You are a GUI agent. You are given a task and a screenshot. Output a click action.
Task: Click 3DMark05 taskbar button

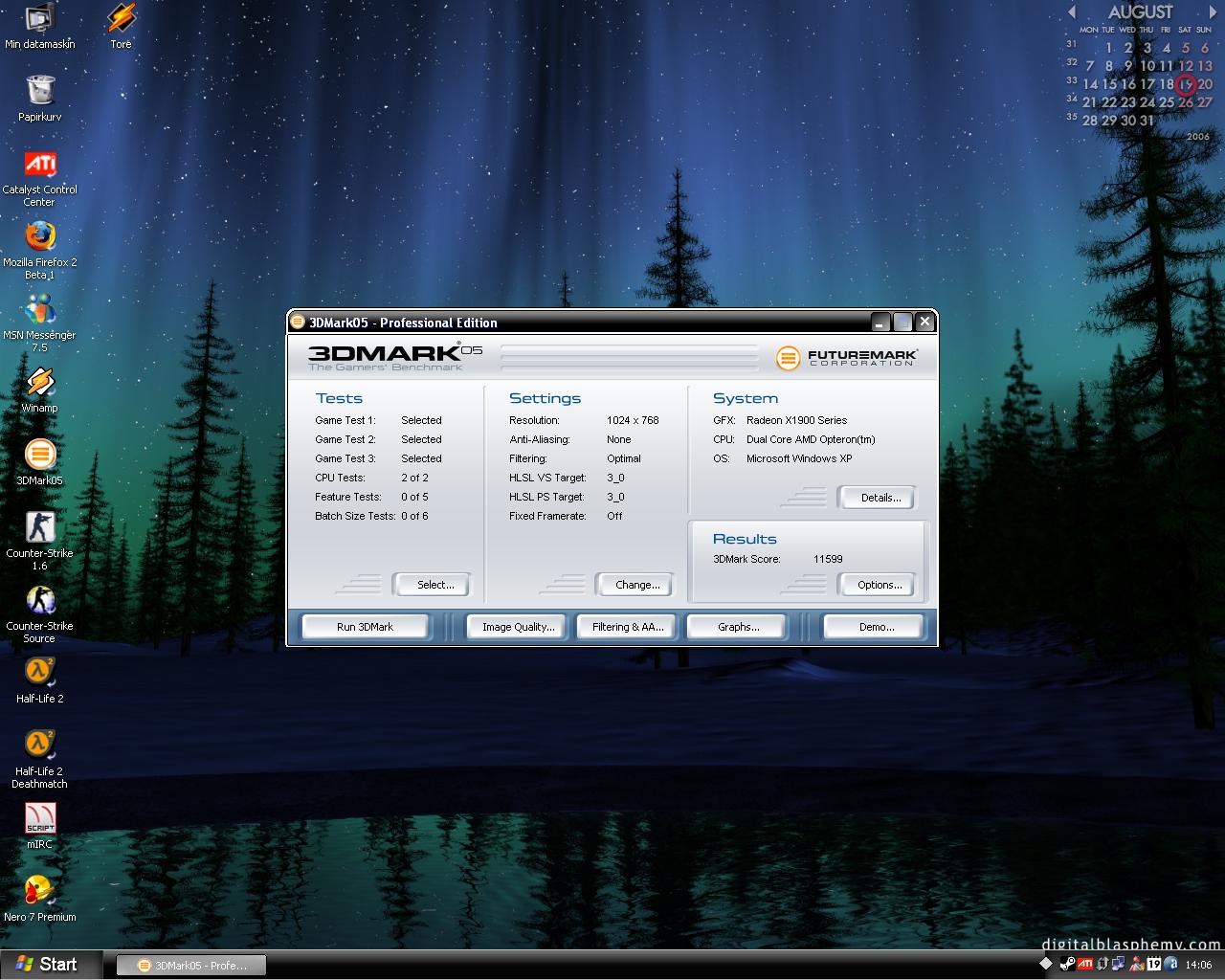pyautogui.click(x=191, y=966)
